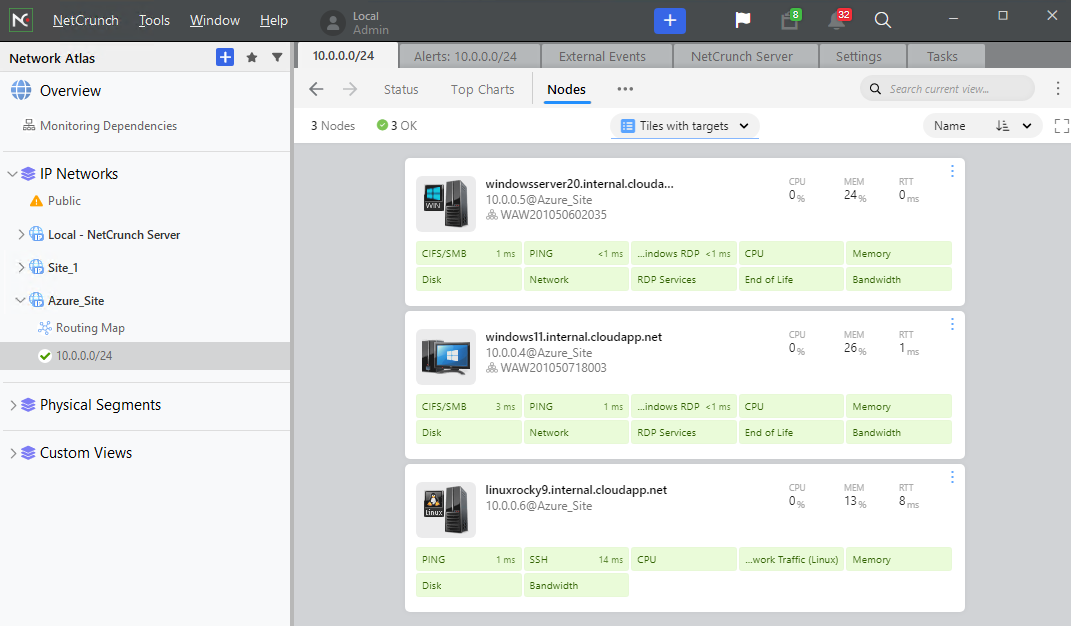Click the windowsserver20 server icon
Image resolution: width=1071 pixels, height=626 pixels.
(446, 203)
